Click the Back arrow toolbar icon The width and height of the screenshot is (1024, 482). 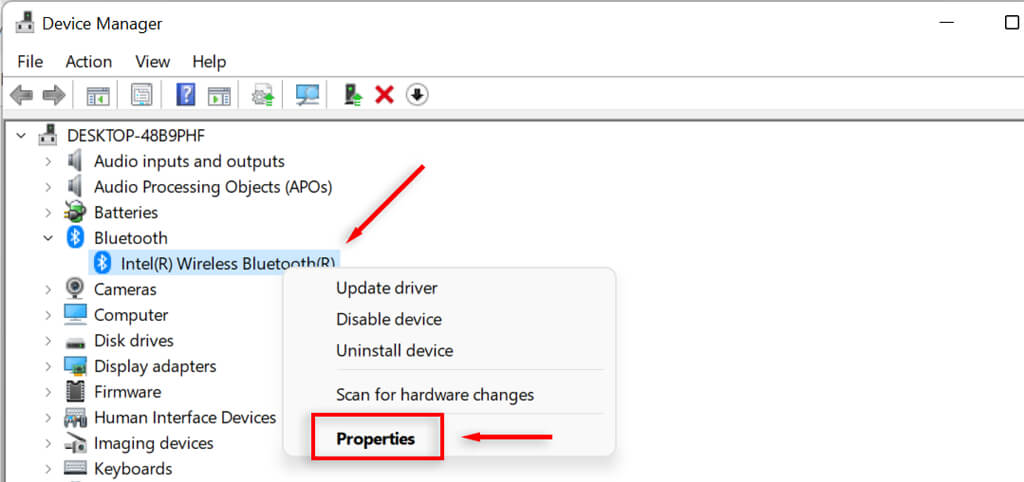tap(21, 96)
